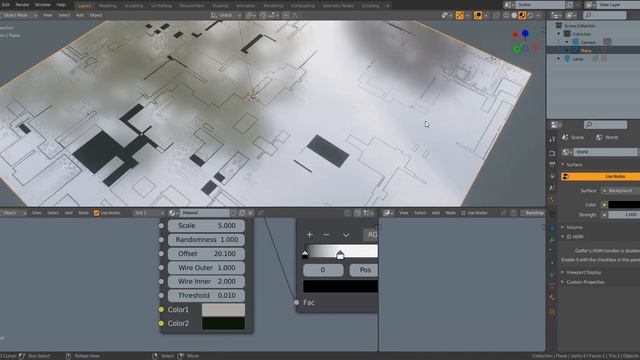Screen dimensions: 640x360
Task: Click the Color2 dark swatch in node
Action: (x=223, y=323)
